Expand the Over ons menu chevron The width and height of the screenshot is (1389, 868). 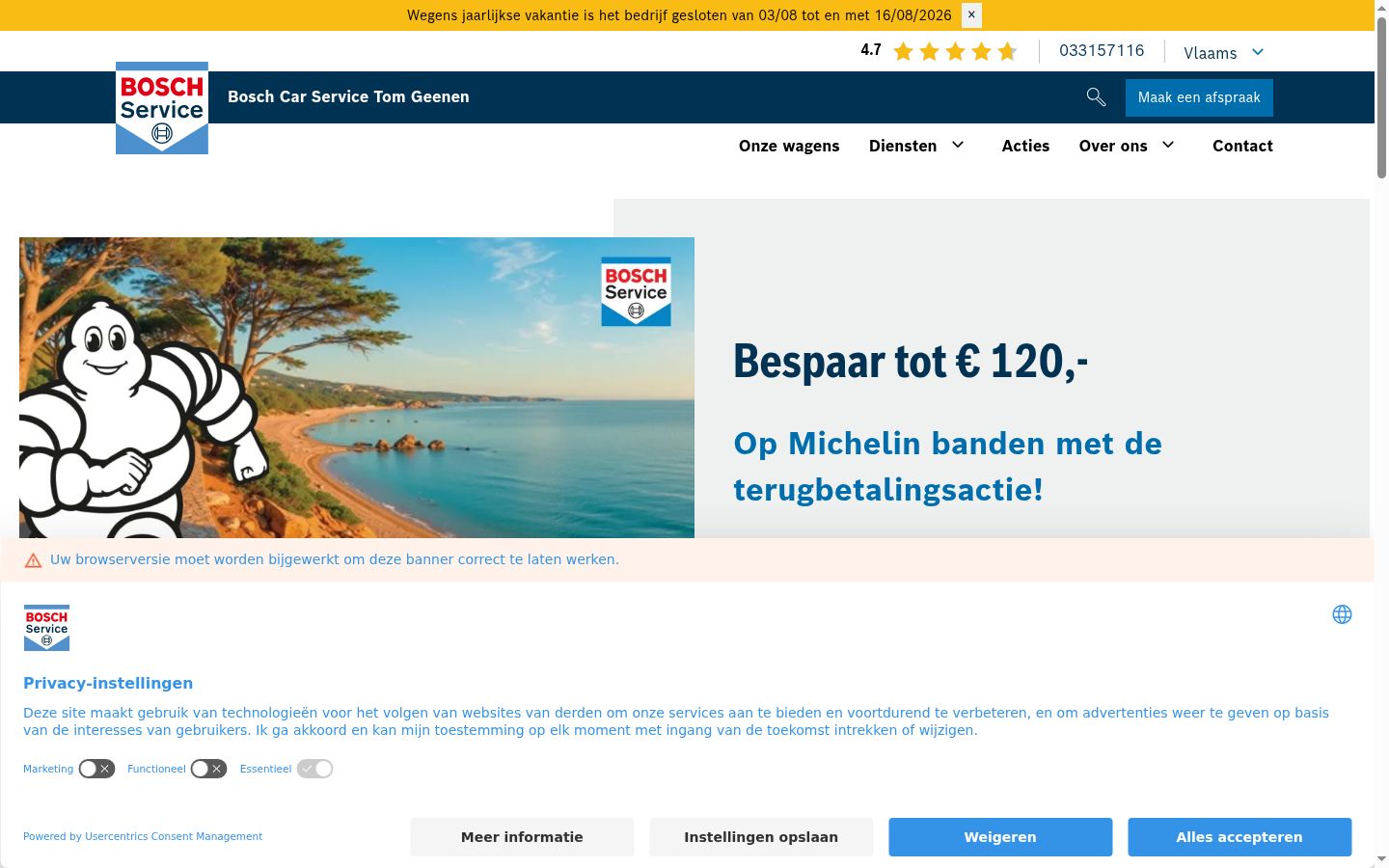click(1168, 145)
